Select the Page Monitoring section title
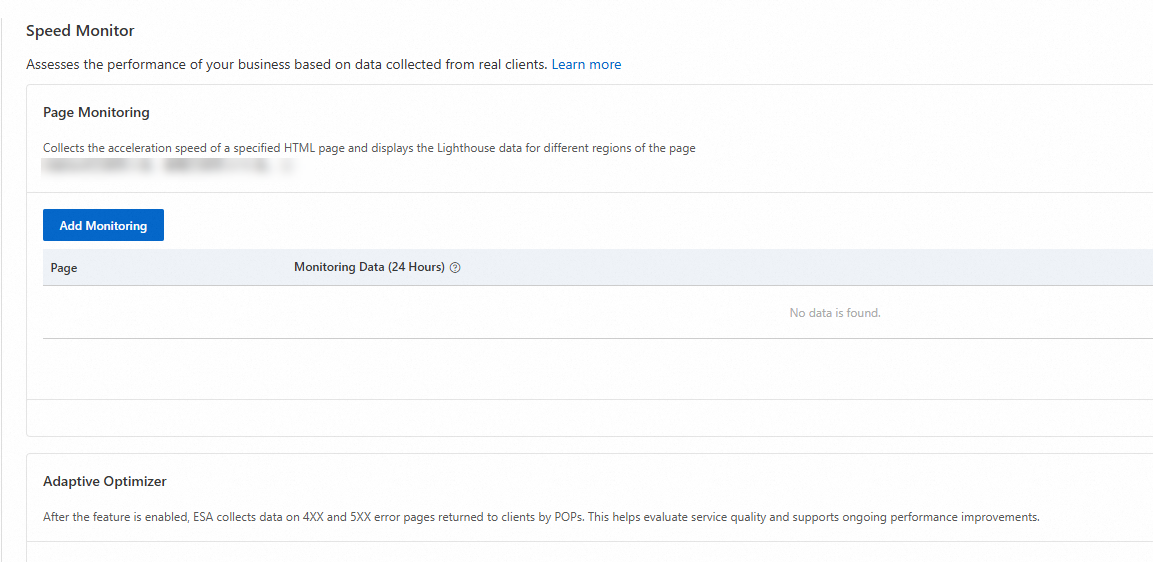This screenshot has width=1153, height=562. point(96,112)
